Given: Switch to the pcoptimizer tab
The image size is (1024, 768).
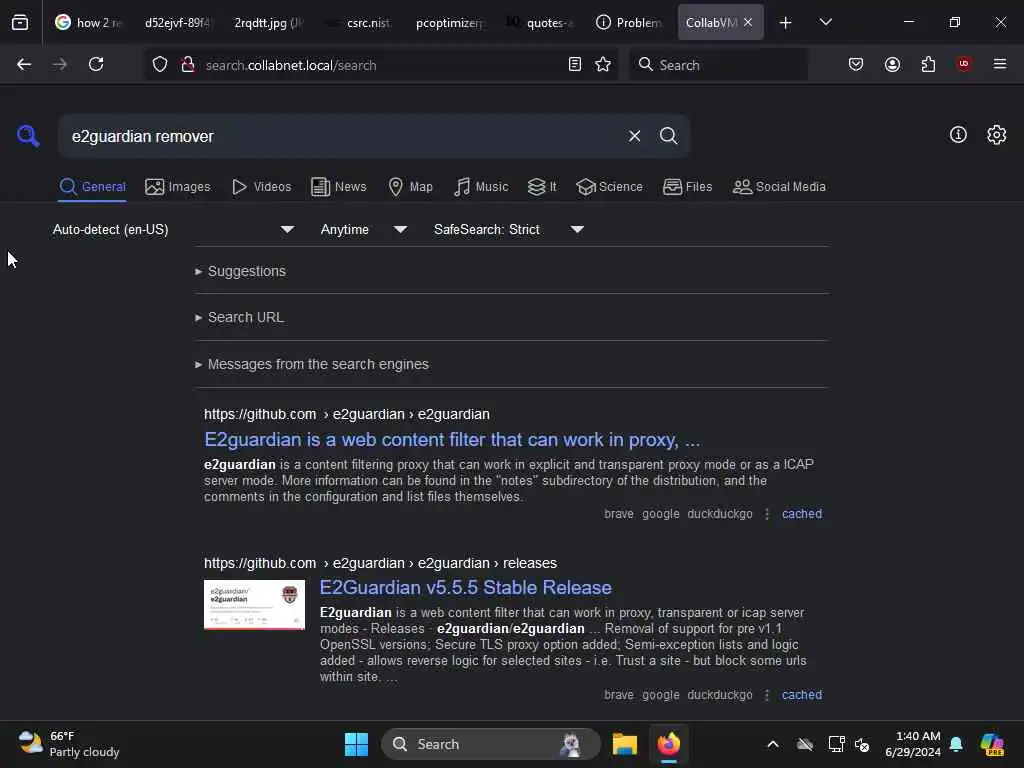Looking at the screenshot, I should pos(450,23).
